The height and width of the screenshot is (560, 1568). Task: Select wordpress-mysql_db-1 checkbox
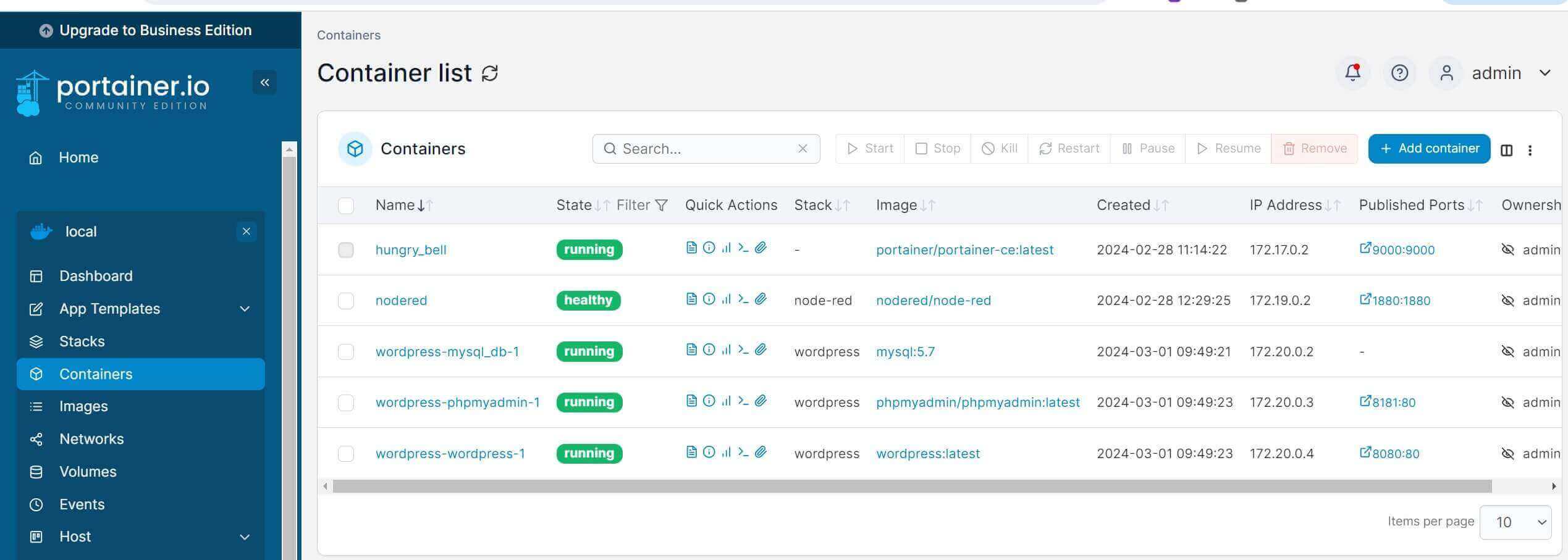[x=346, y=352]
